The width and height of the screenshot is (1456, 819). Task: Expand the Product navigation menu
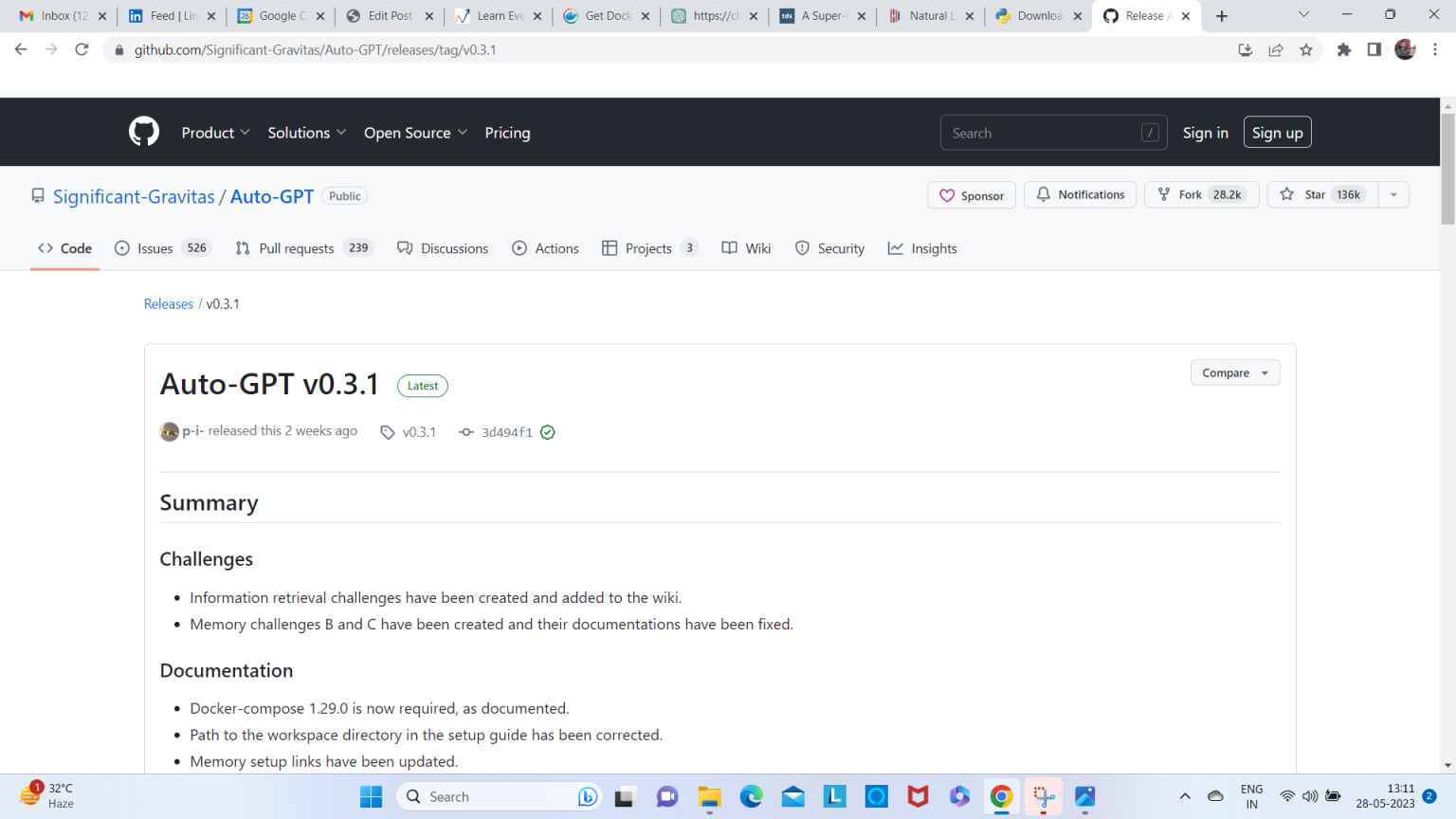click(x=215, y=133)
